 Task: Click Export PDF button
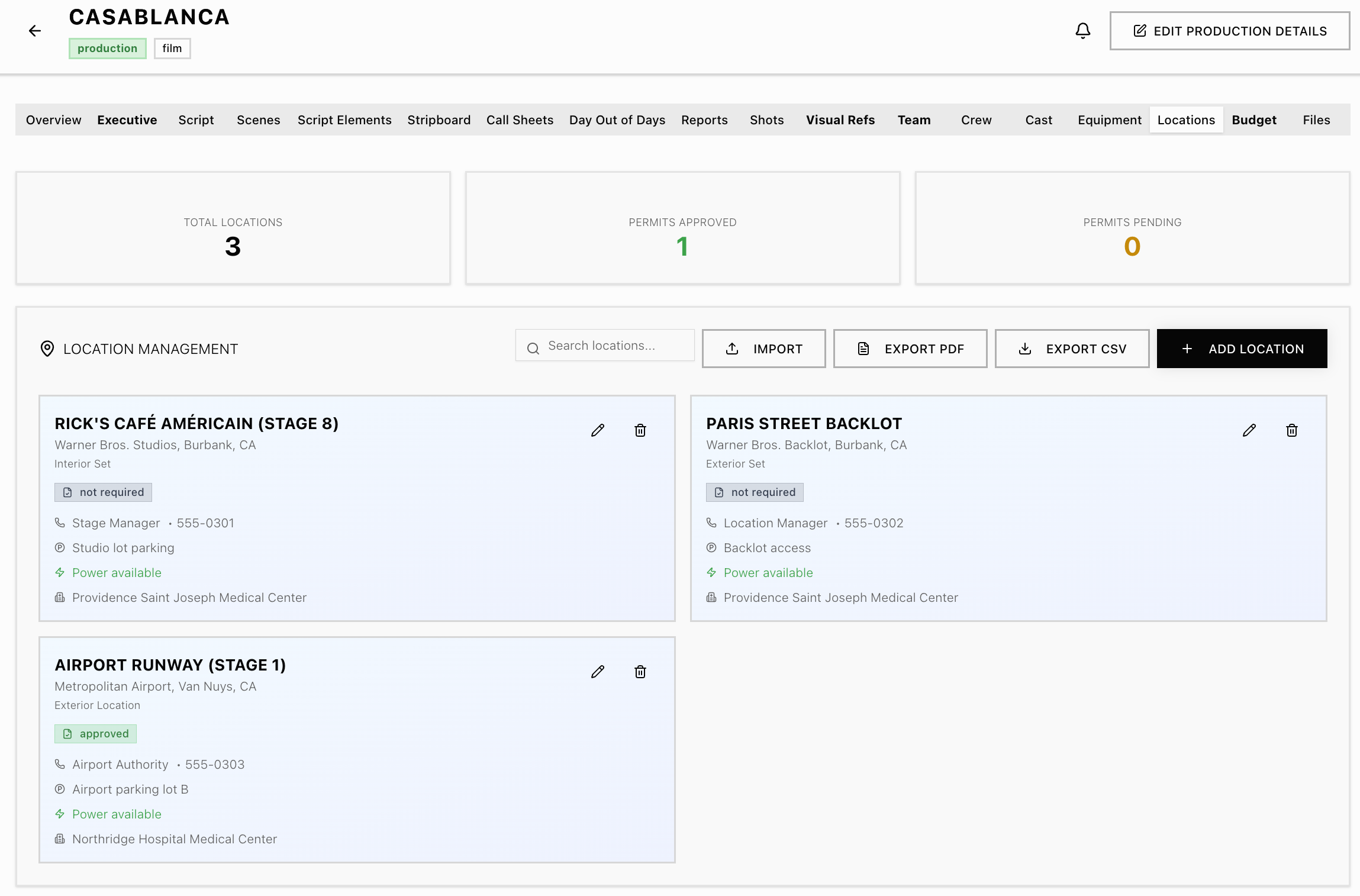(x=910, y=349)
